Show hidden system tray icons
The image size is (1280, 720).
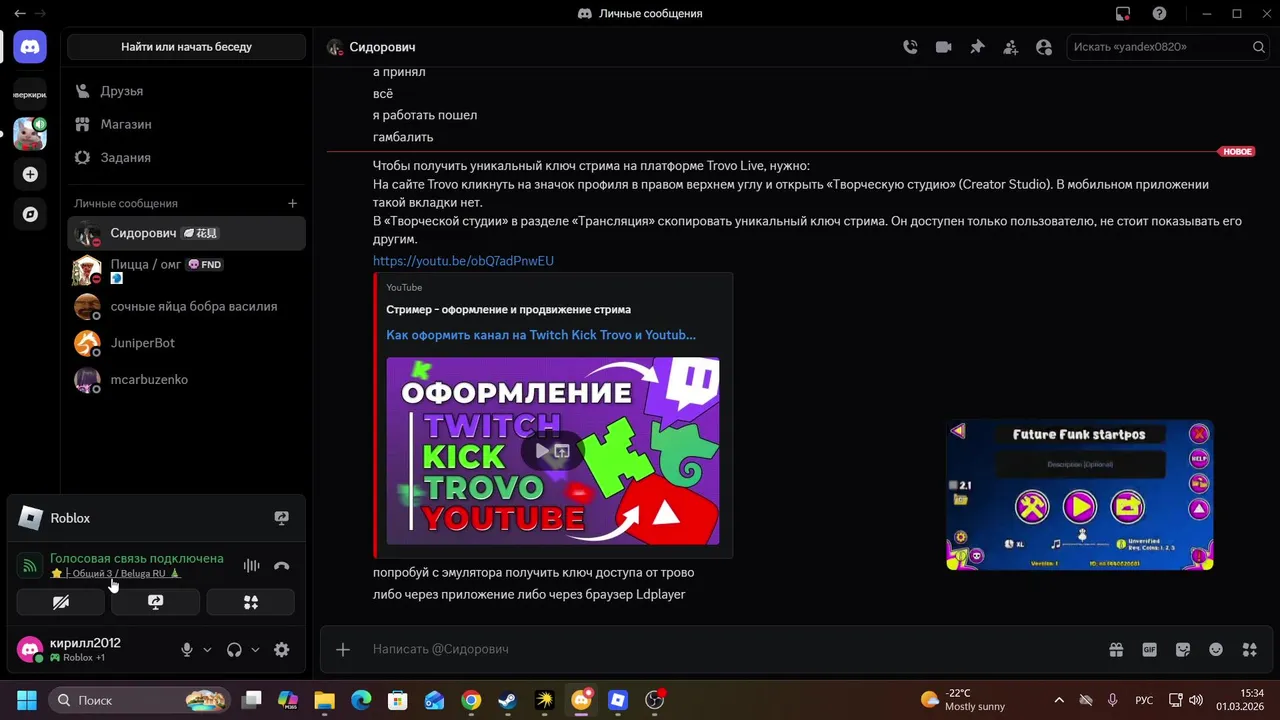pos(1059,700)
